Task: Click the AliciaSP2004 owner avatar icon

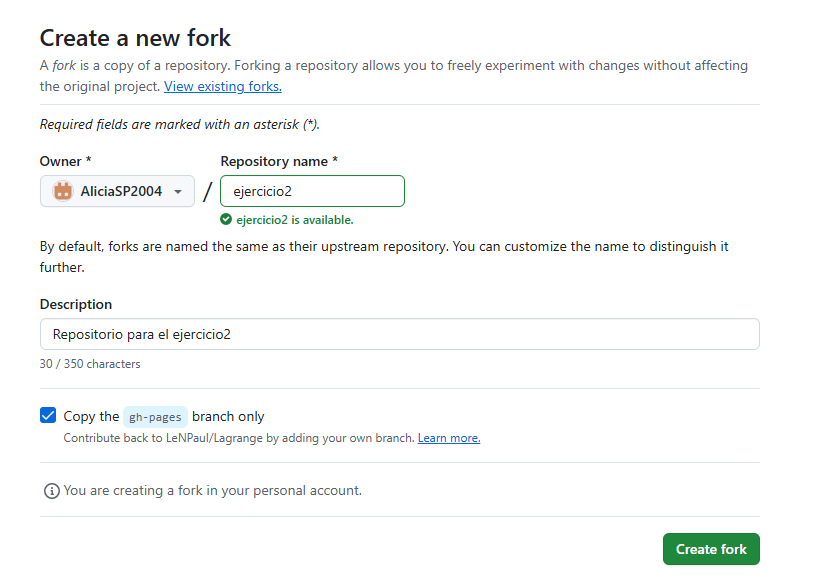Action: tap(63, 191)
